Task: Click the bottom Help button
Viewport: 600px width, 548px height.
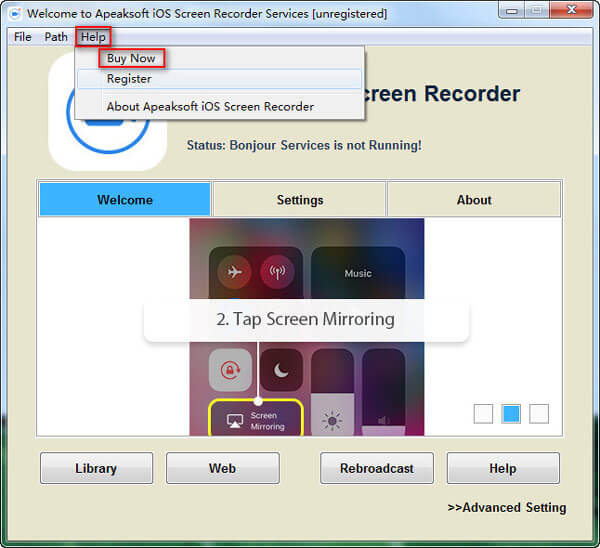Action: point(503,468)
